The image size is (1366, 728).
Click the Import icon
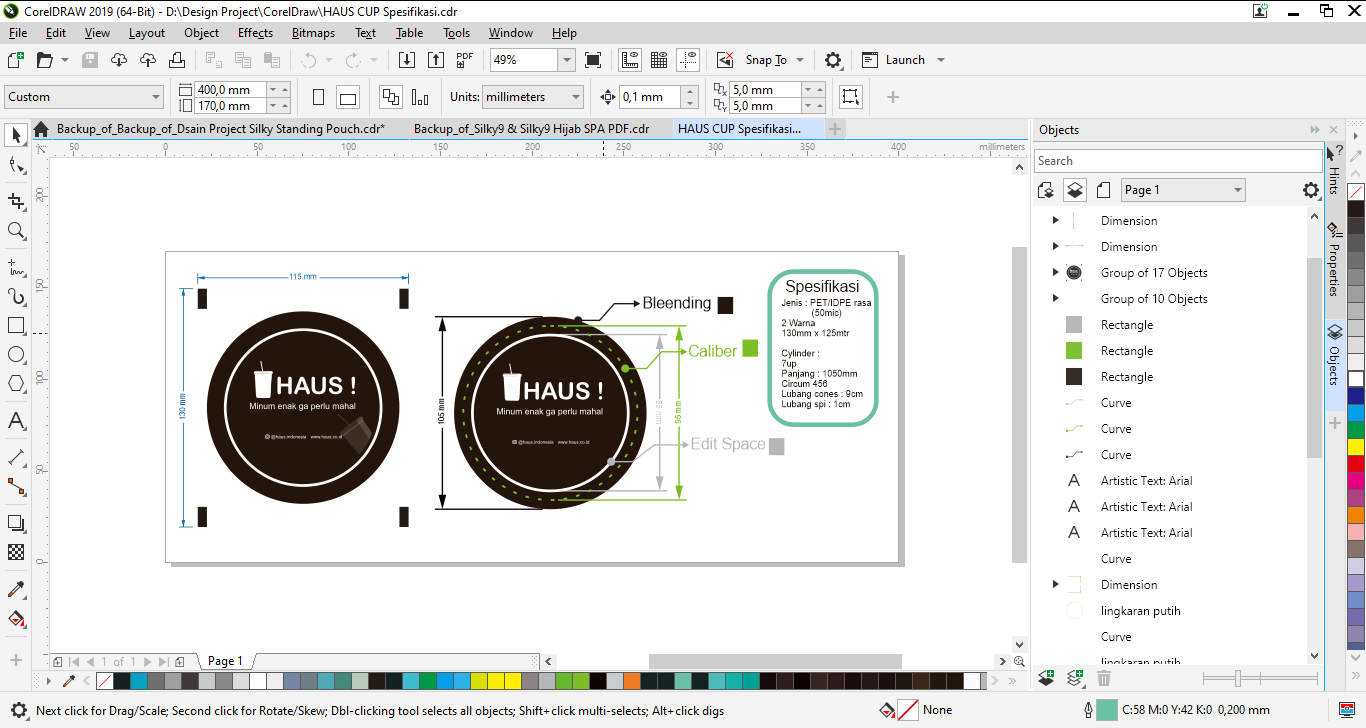pyautogui.click(x=407, y=60)
